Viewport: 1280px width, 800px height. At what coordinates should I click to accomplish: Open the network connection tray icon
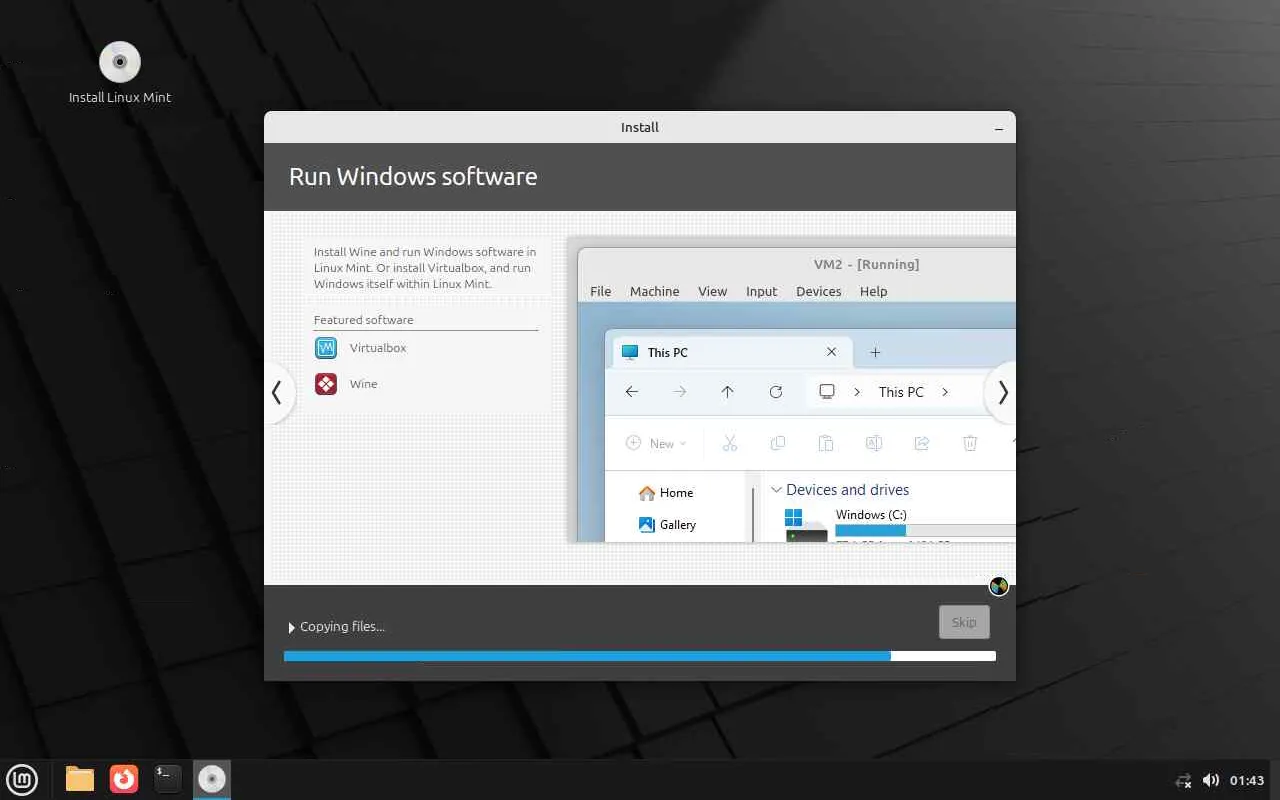[1184, 780]
